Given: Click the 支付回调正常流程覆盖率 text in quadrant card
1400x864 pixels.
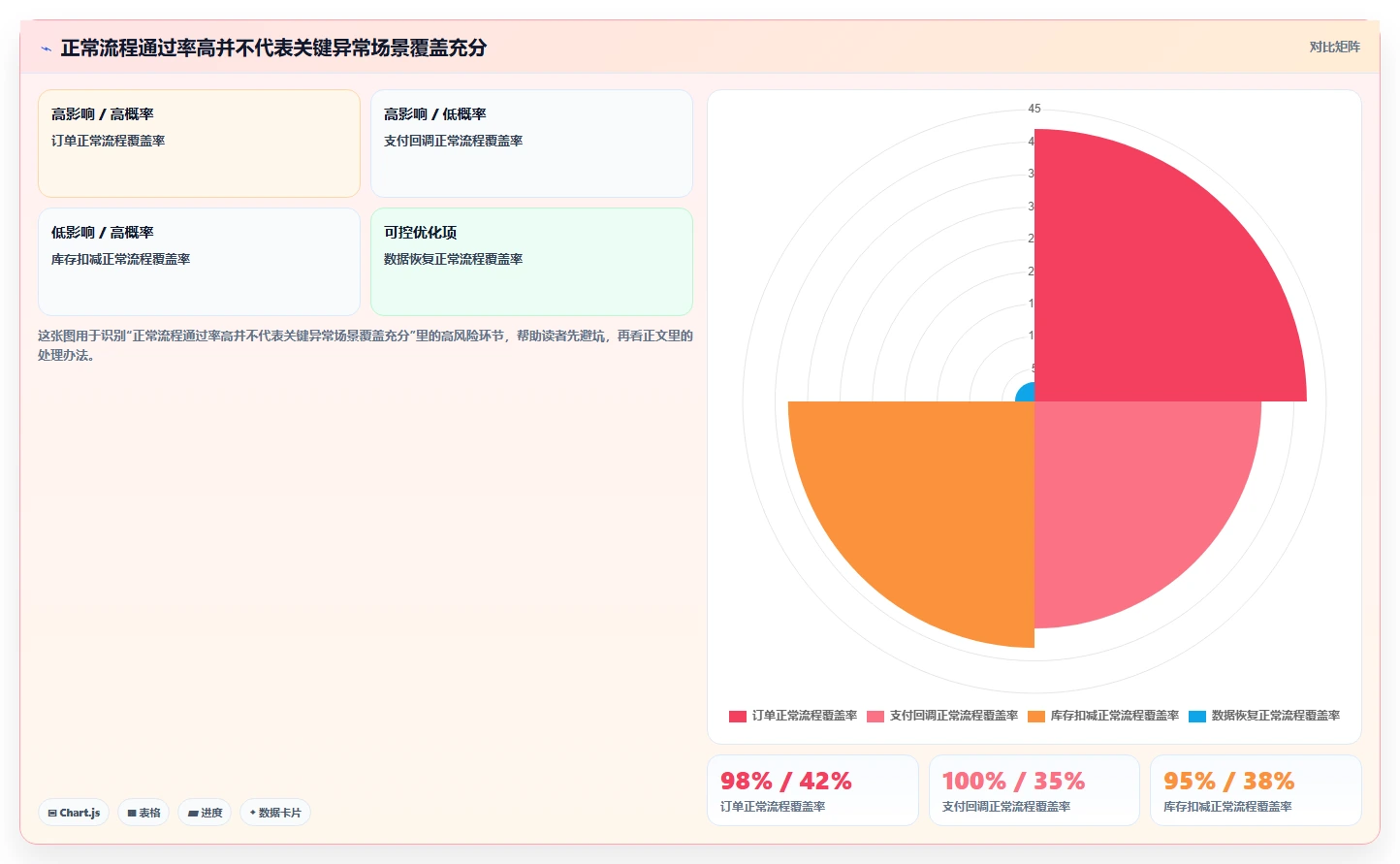Looking at the screenshot, I should click(x=454, y=141).
